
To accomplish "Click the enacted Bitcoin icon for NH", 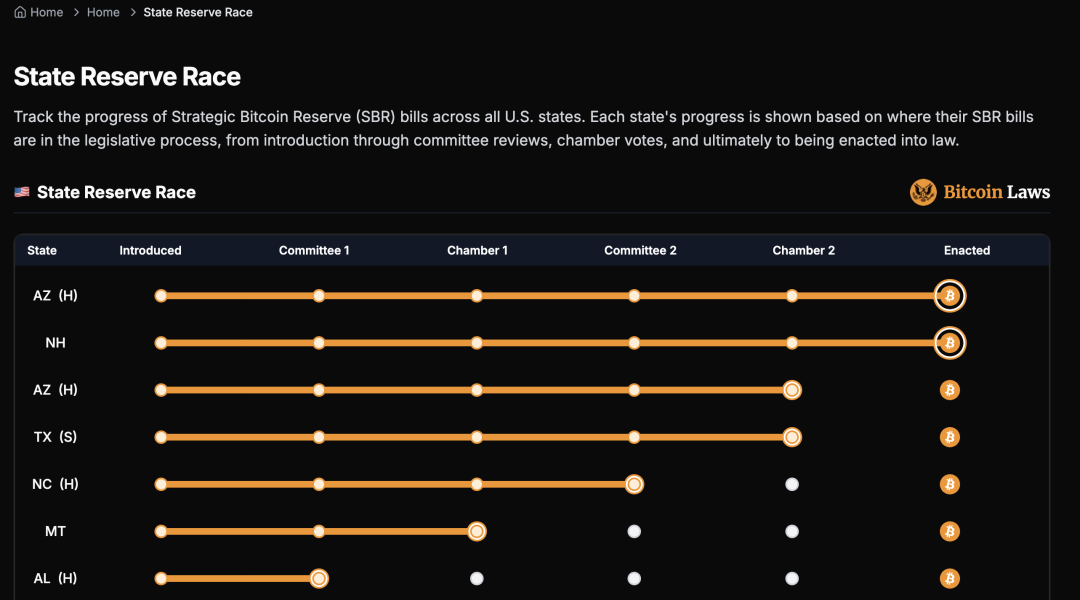I will click(x=950, y=343).
